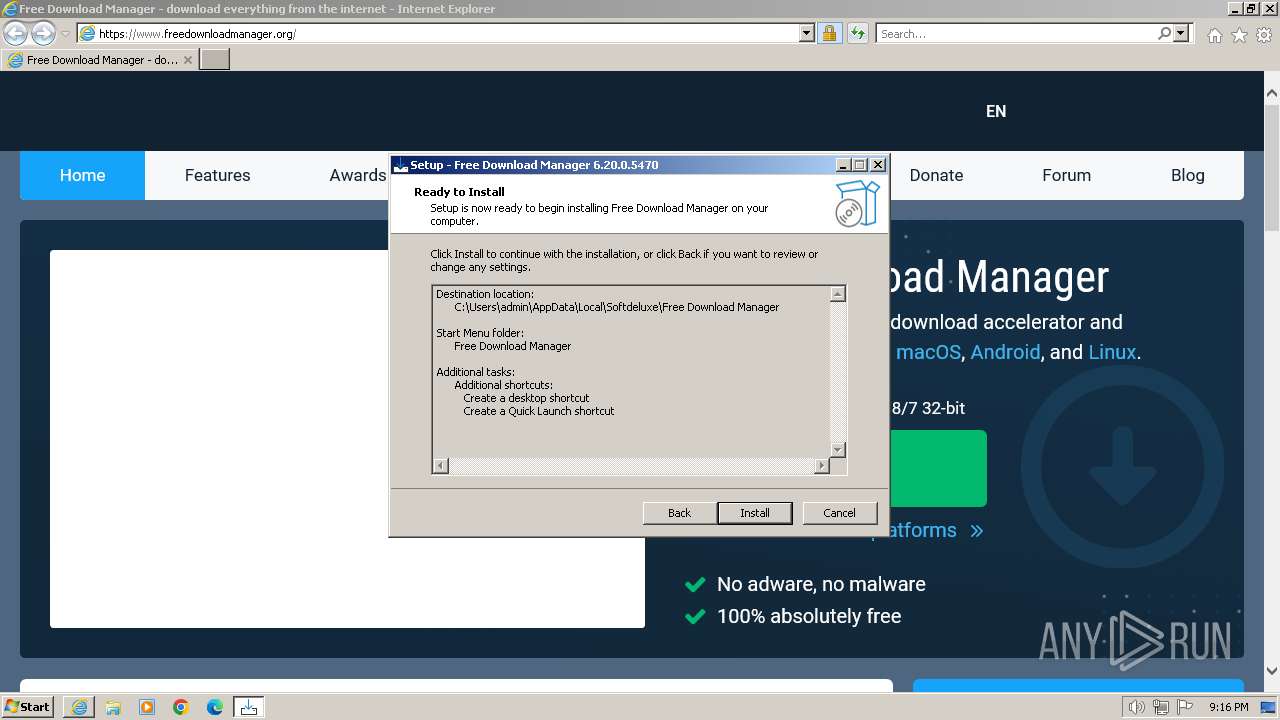
Task: Click the refresh page icon
Action: coord(858,33)
